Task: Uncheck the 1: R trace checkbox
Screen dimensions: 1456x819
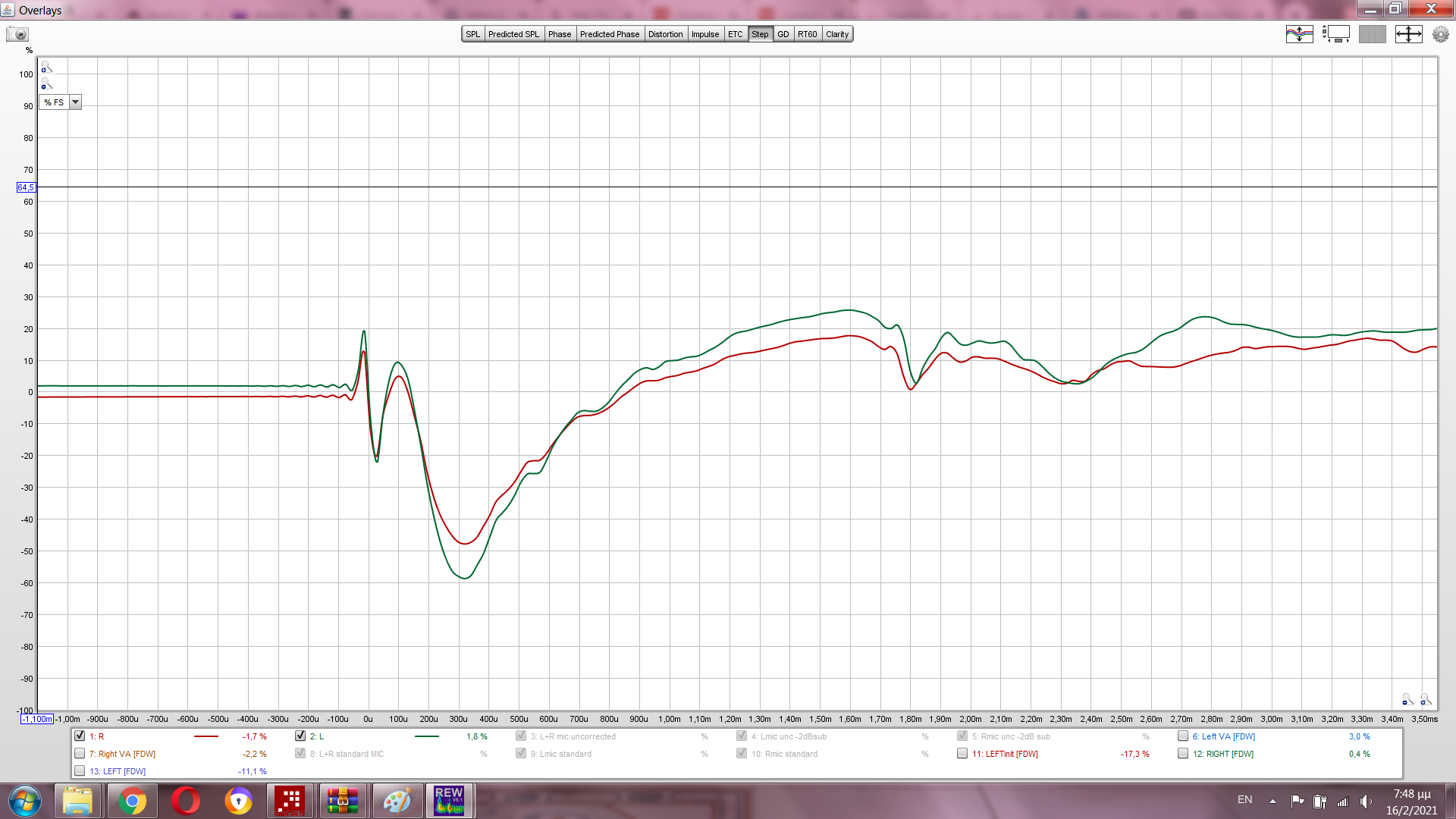Action: click(80, 736)
